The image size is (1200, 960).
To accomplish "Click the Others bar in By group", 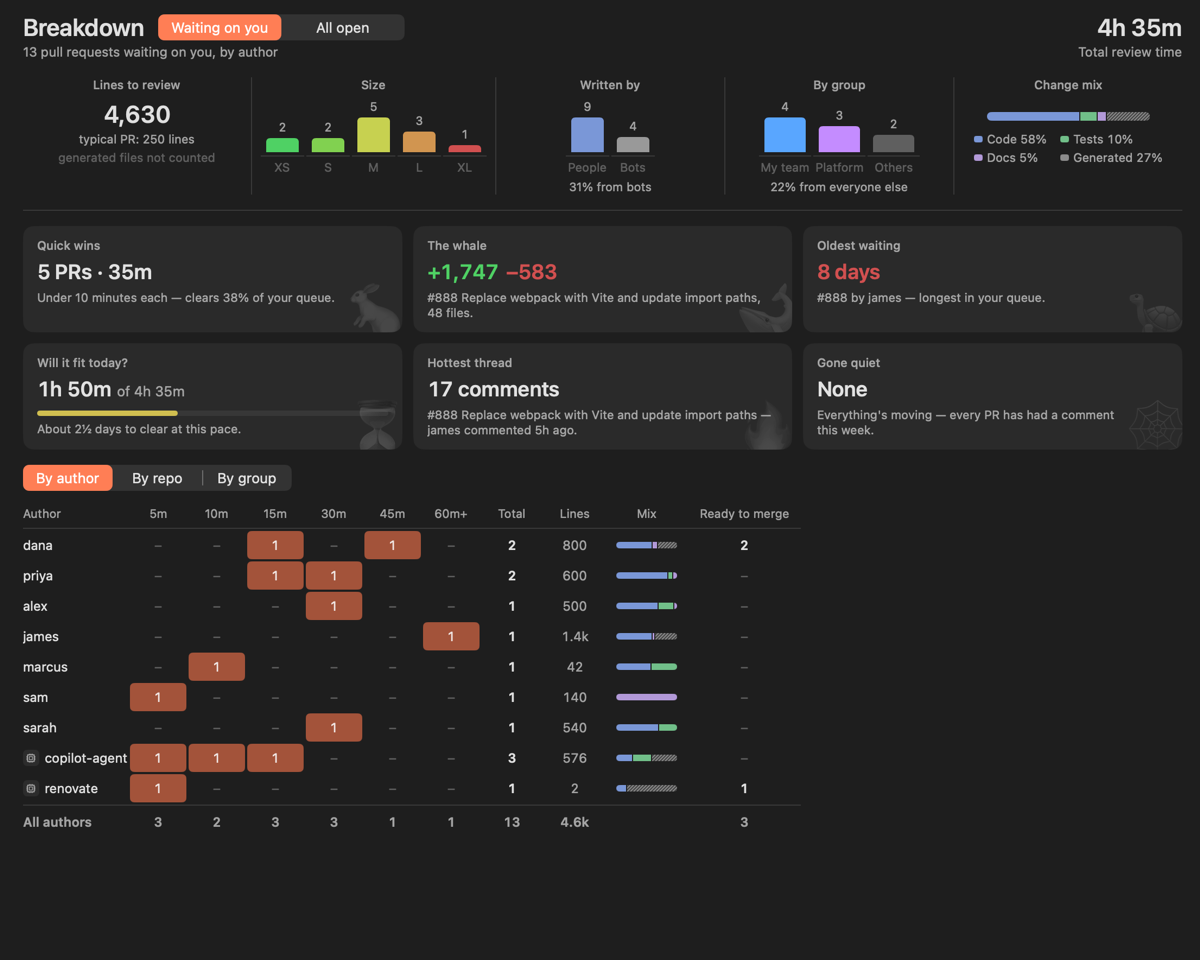I will [893, 144].
